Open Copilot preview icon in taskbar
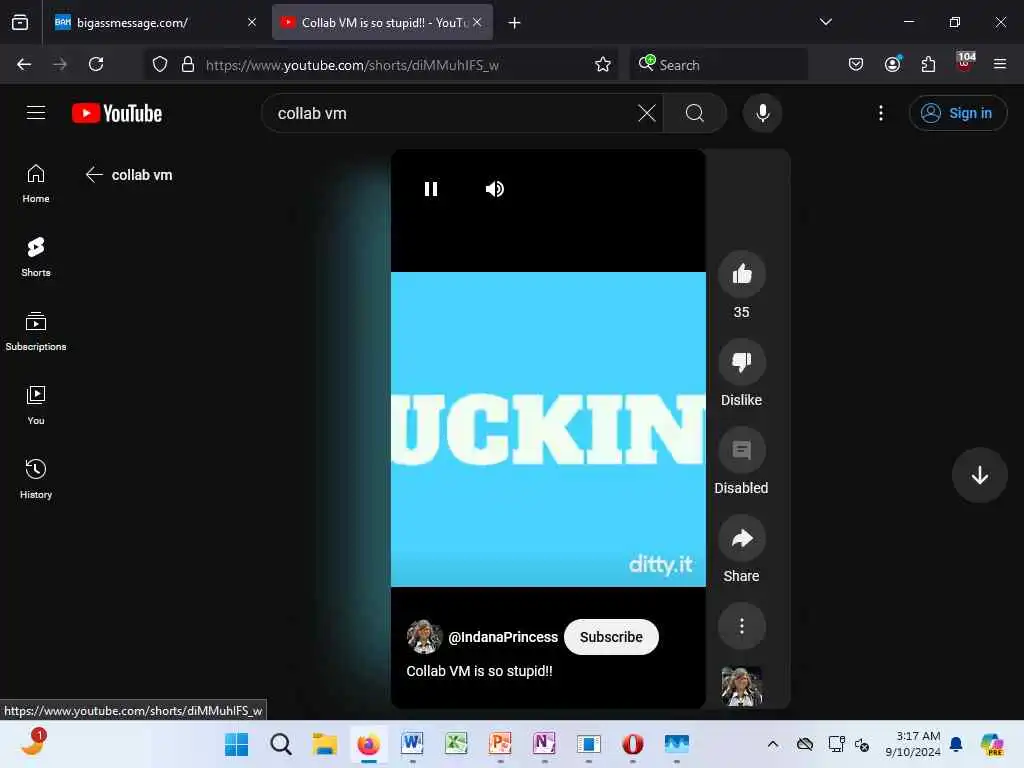The image size is (1024, 768). [x=993, y=744]
